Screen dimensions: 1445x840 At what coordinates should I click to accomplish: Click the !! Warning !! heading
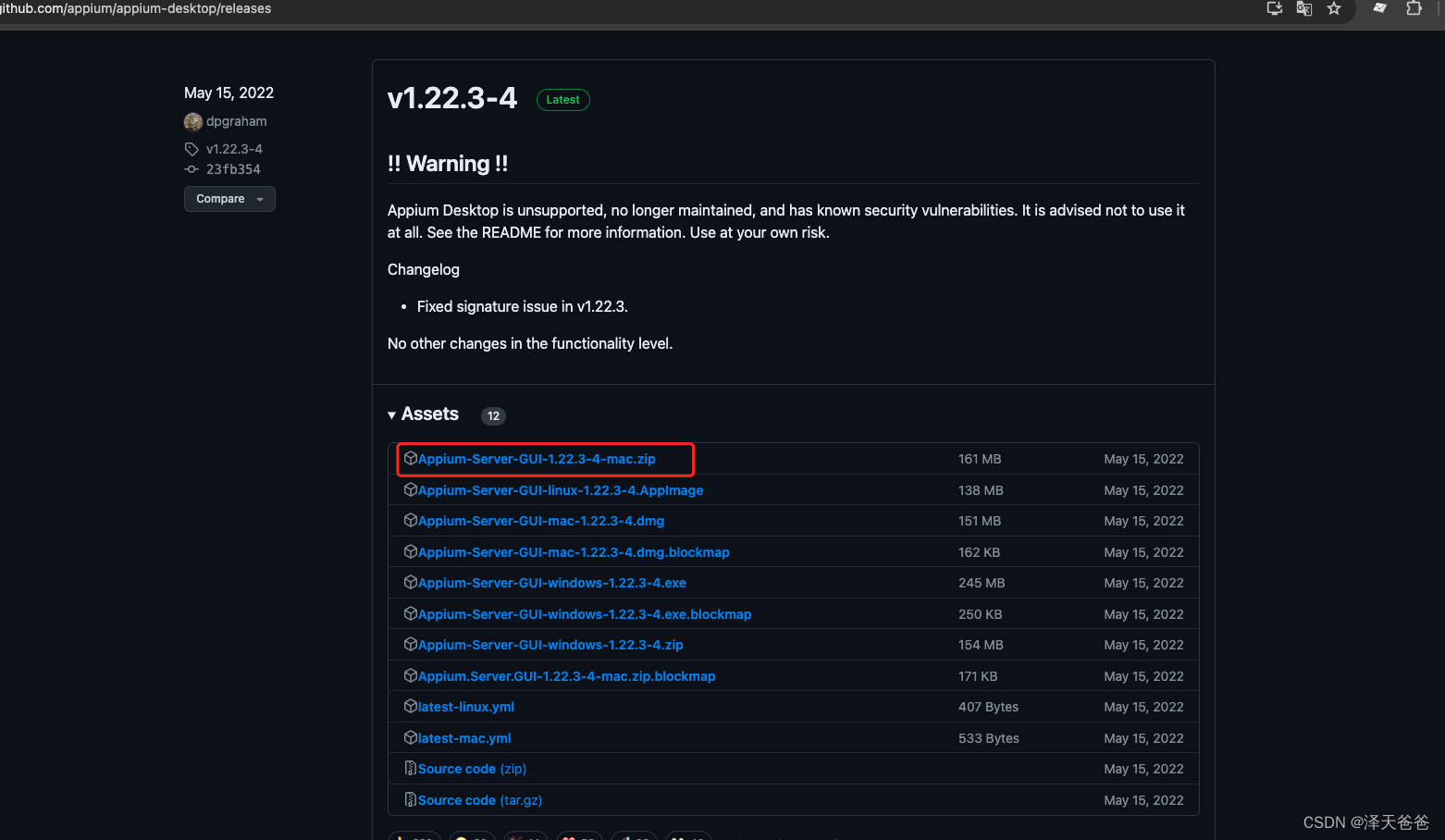click(448, 164)
